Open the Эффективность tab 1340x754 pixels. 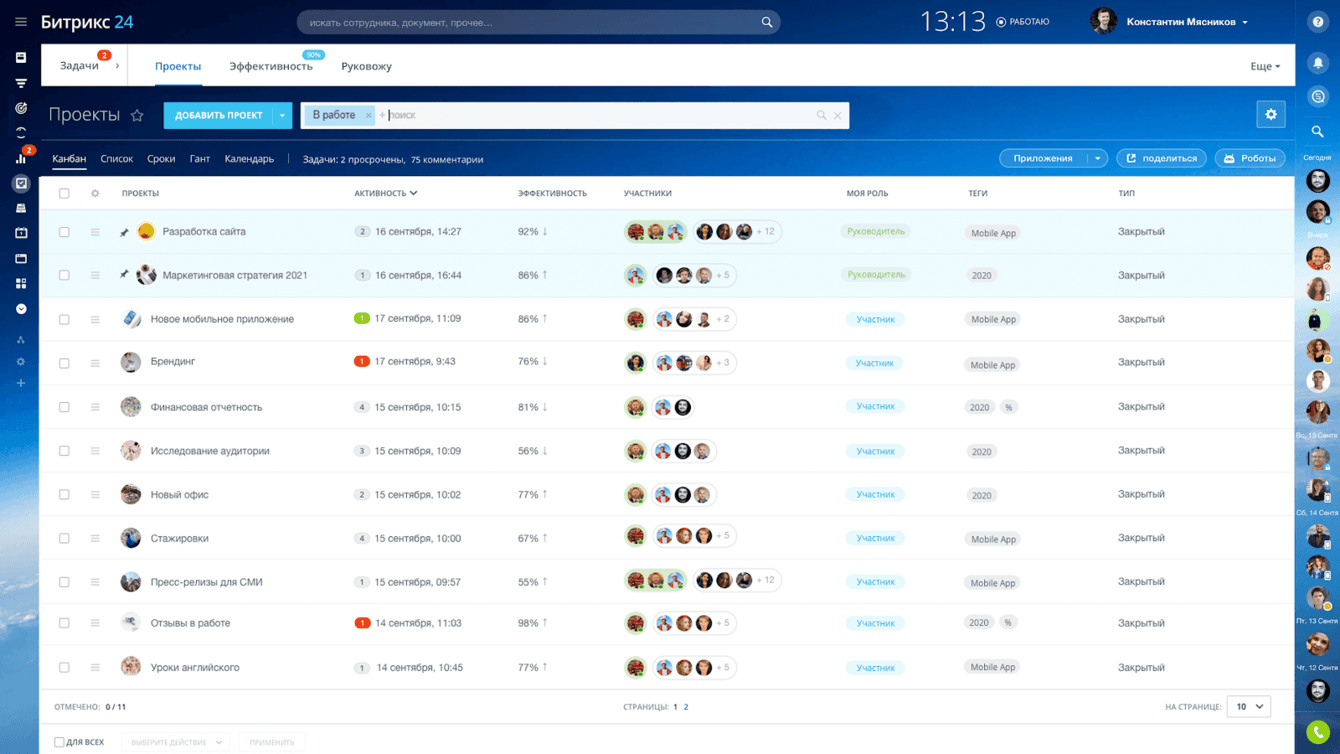[x=271, y=66]
